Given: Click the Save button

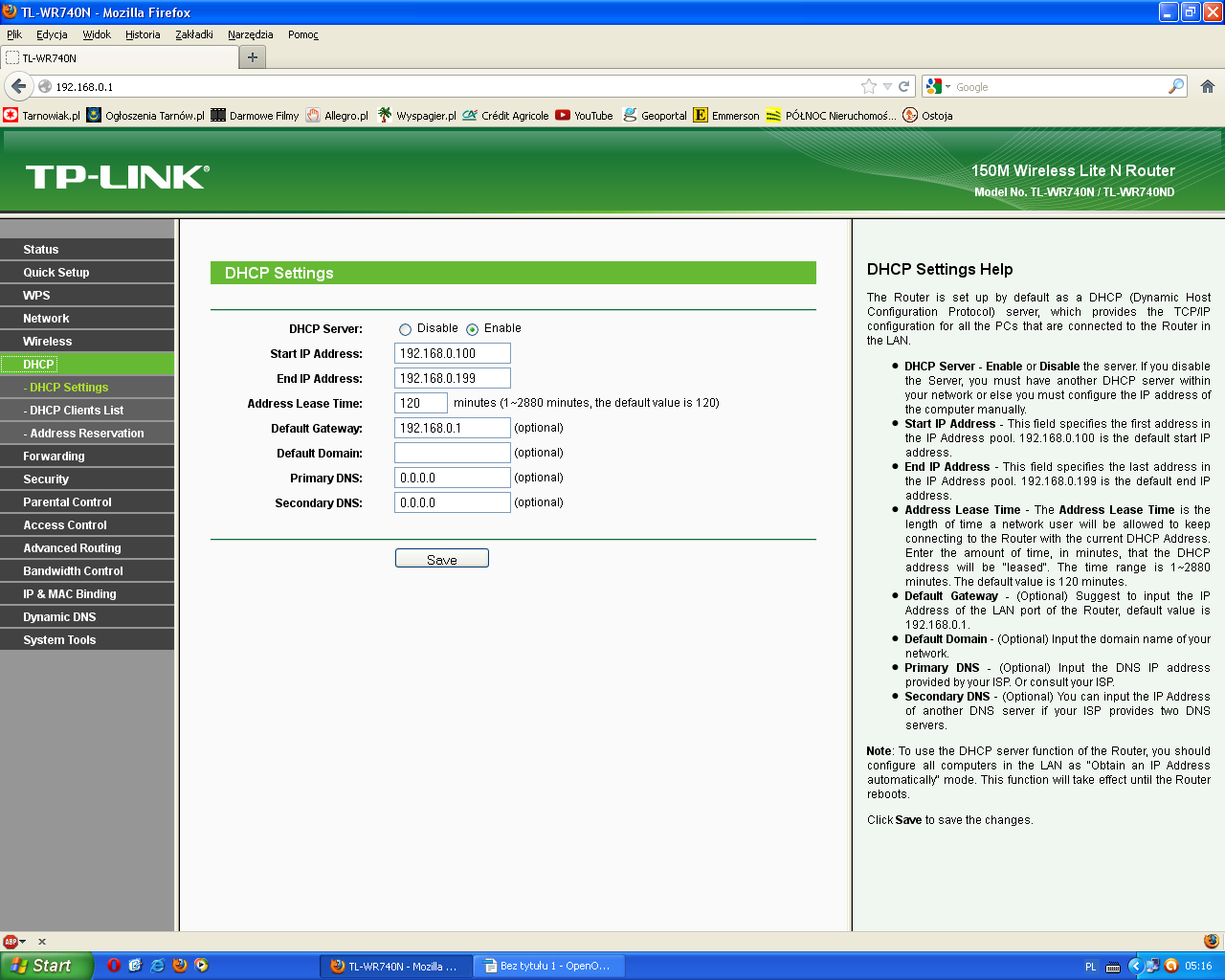Looking at the screenshot, I should click(441, 559).
